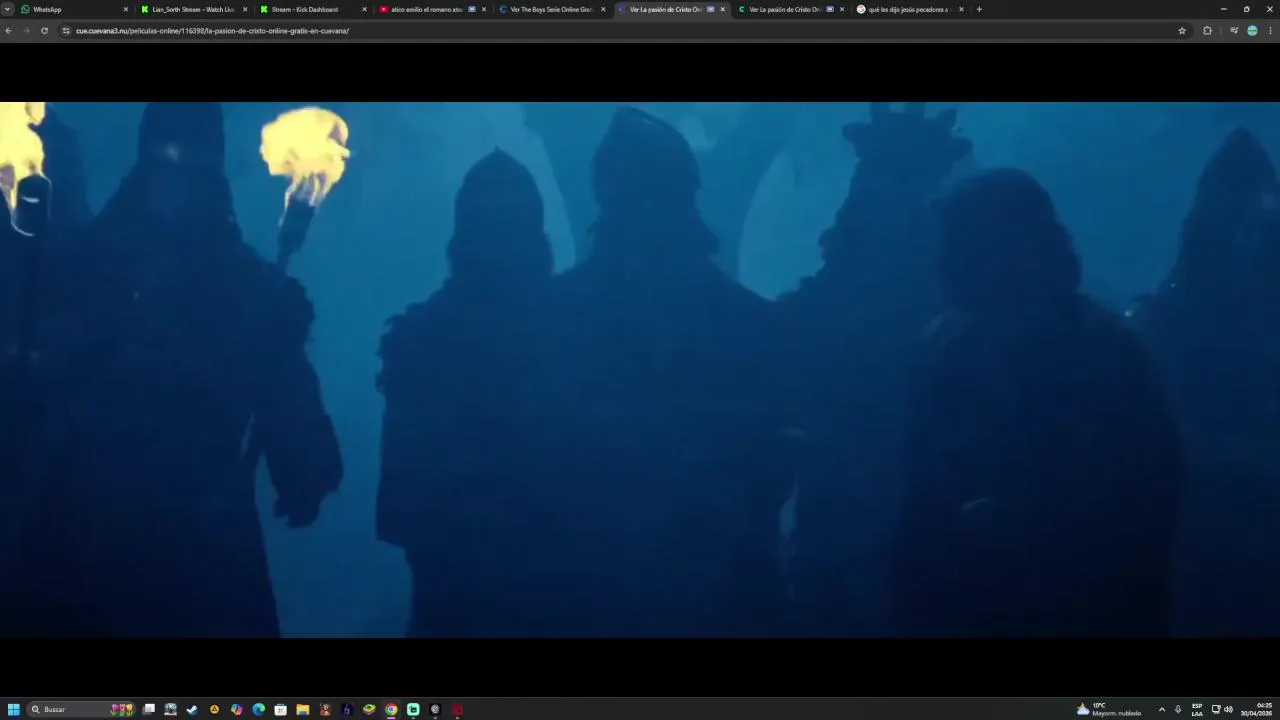Open the tab search dropdown arrow
The height and width of the screenshot is (720, 1280).
pos(7,9)
